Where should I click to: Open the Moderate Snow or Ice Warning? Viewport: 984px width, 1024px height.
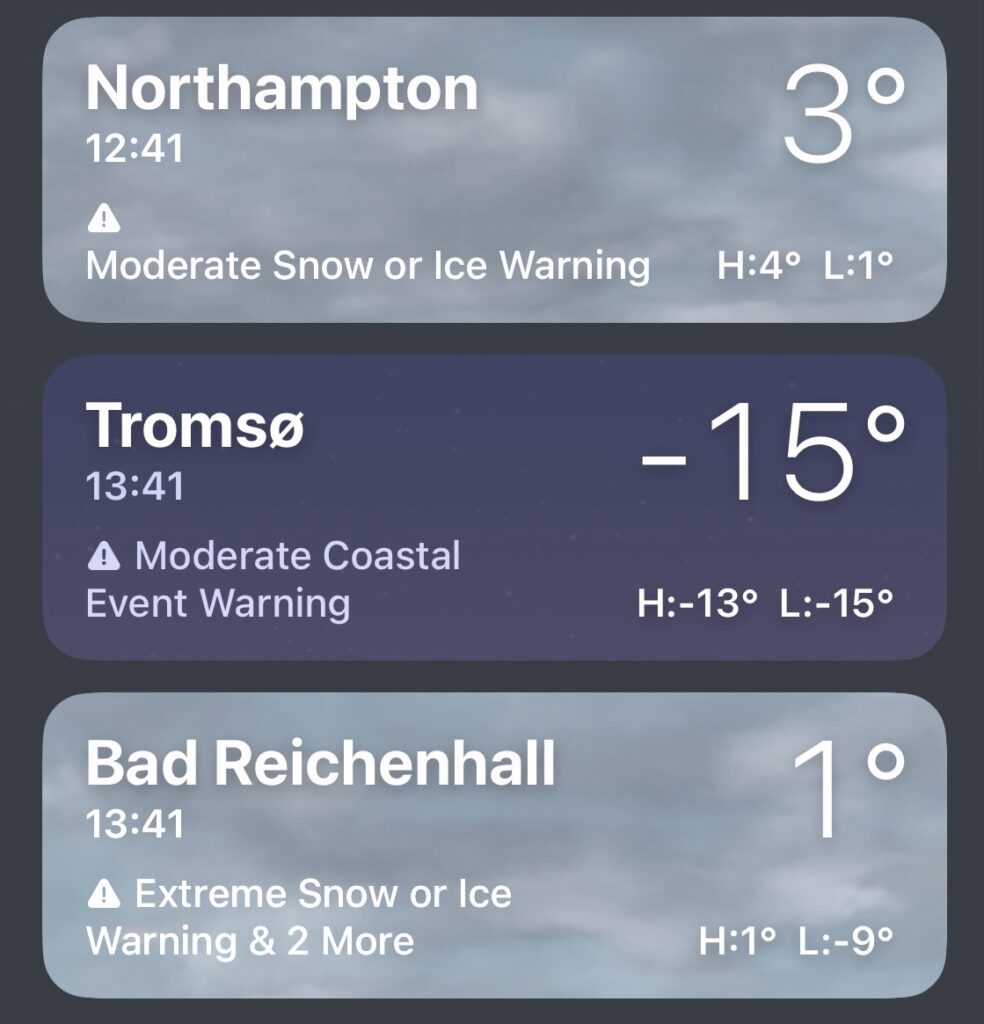click(x=368, y=266)
